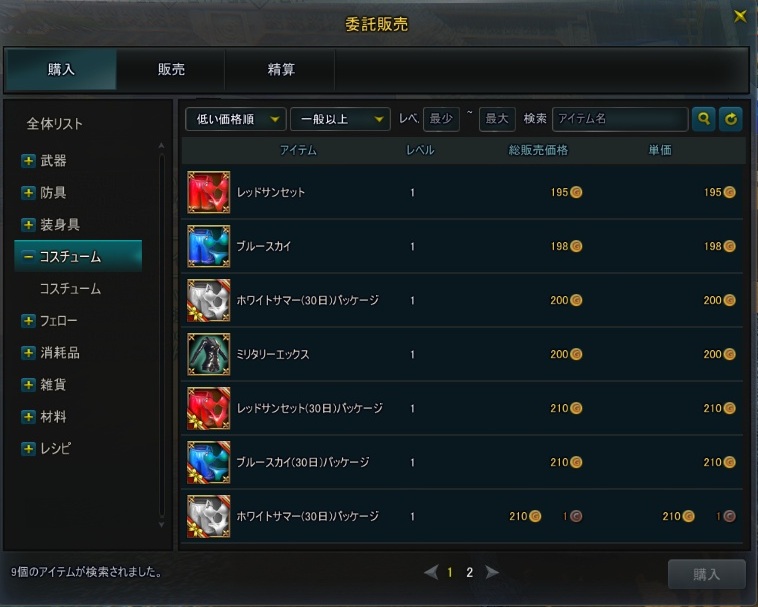Open the 一般以上 grade dropdown
Image resolution: width=758 pixels, height=607 pixels.
tap(340, 119)
